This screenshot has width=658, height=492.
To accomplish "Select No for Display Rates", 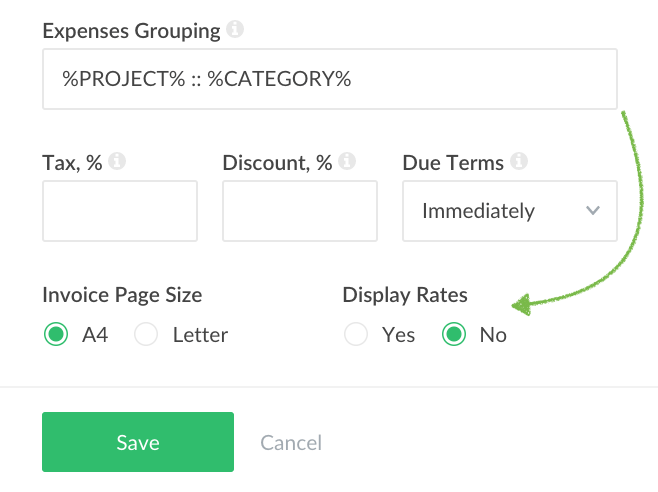I will point(454,335).
